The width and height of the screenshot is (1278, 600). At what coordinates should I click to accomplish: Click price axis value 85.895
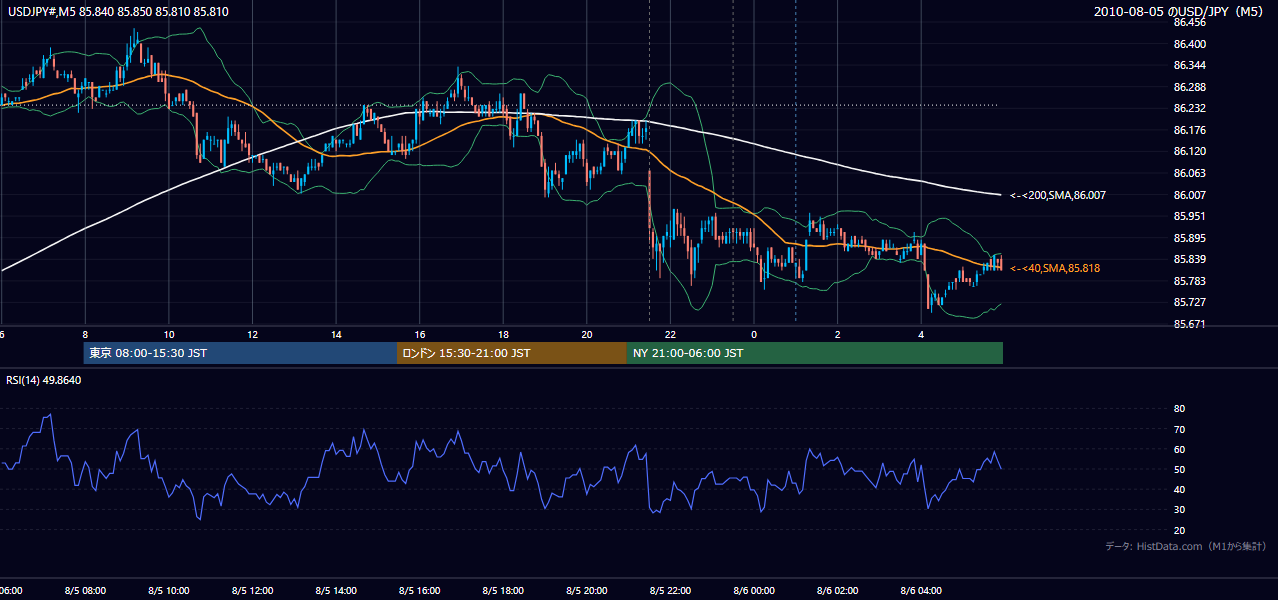1190,238
